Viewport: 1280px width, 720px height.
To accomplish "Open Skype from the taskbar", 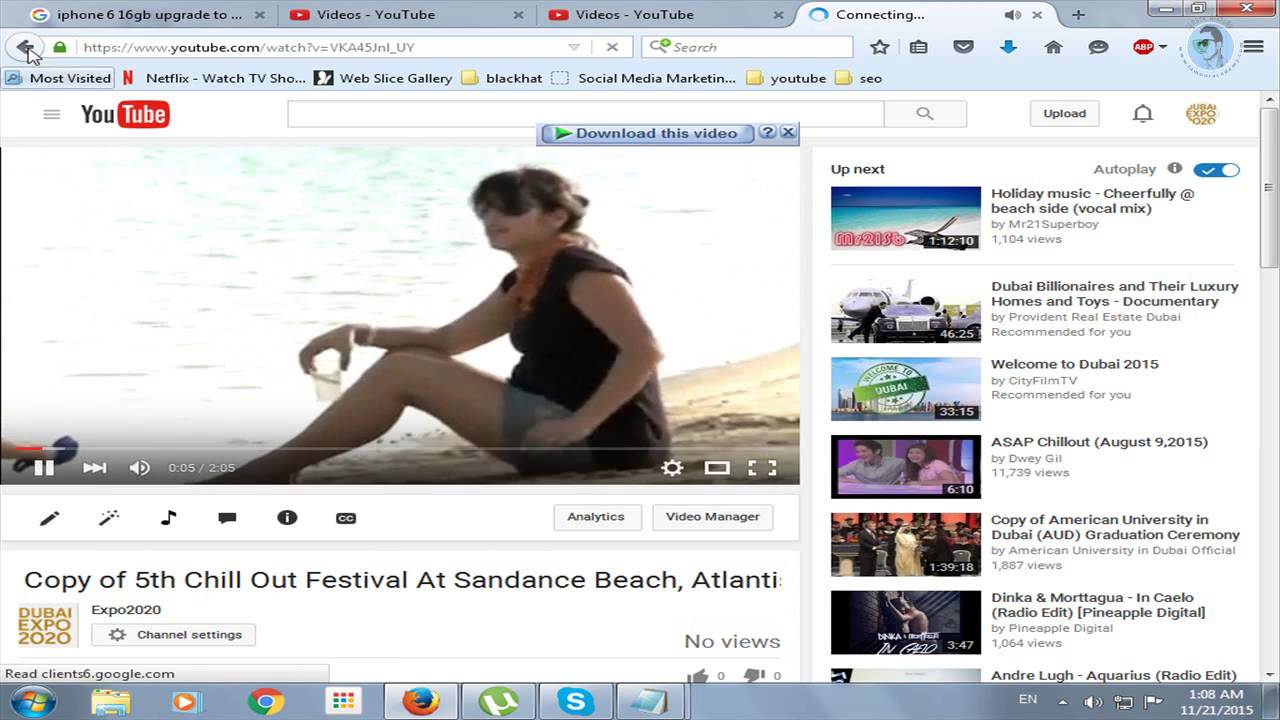I will click(575, 702).
